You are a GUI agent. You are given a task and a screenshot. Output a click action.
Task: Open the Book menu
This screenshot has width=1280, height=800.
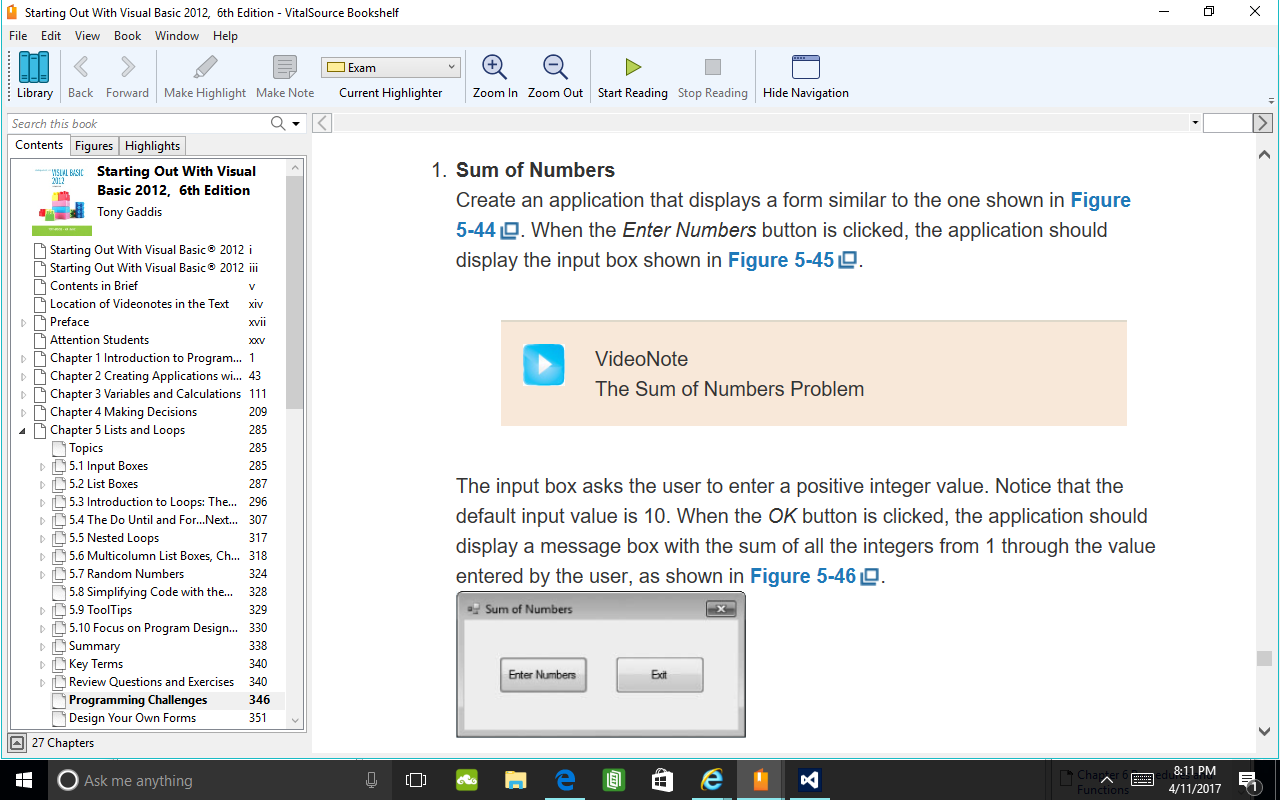(x=128, y=36)
